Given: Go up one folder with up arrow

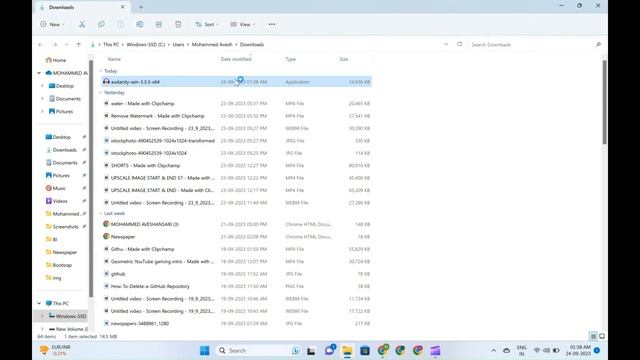Looking at the screenshot, I should pos(79,44).
